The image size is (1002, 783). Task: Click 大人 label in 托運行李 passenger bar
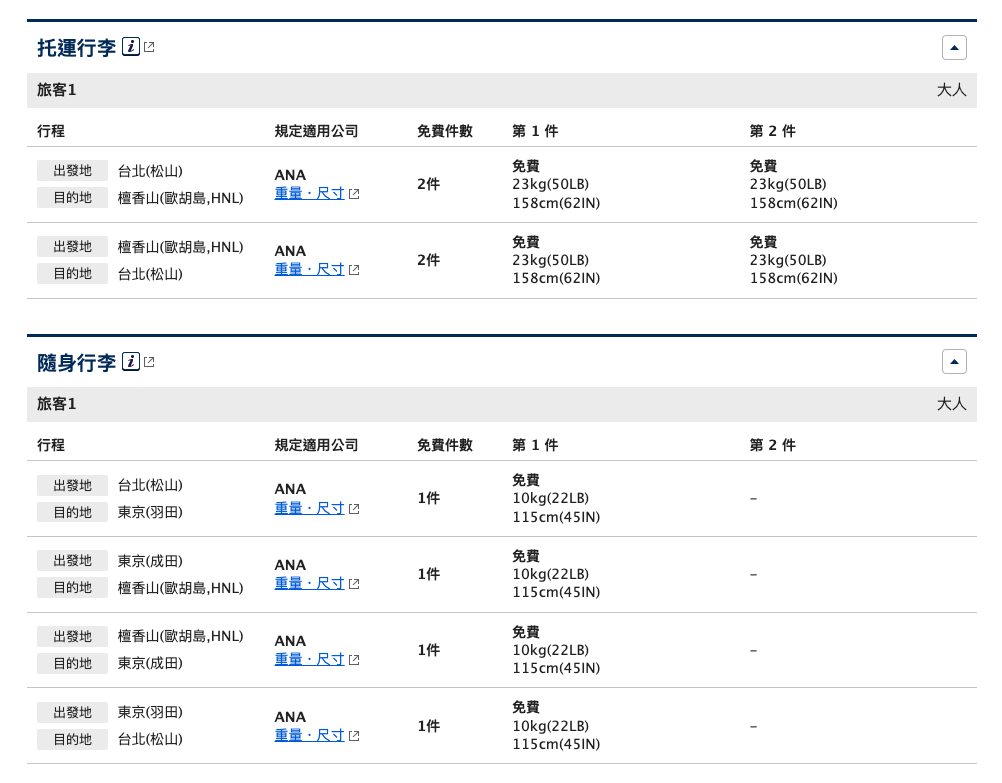click(x=952, y=90)
